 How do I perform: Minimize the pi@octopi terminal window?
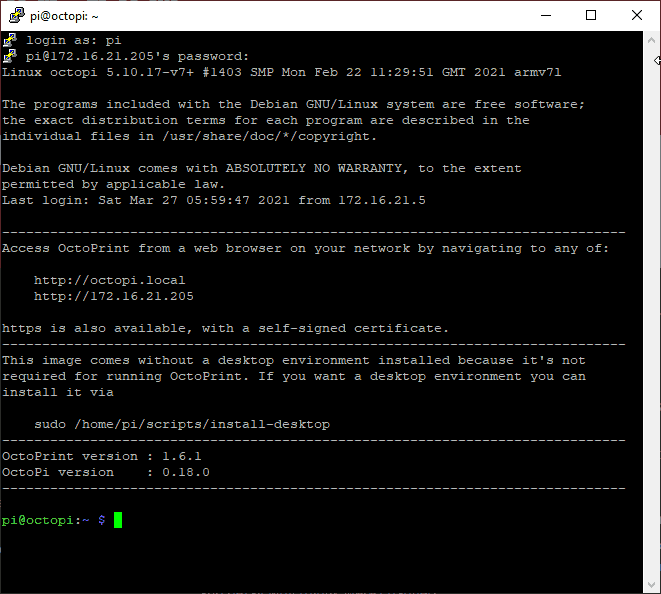pyautogui.click(x=546, y=15)
